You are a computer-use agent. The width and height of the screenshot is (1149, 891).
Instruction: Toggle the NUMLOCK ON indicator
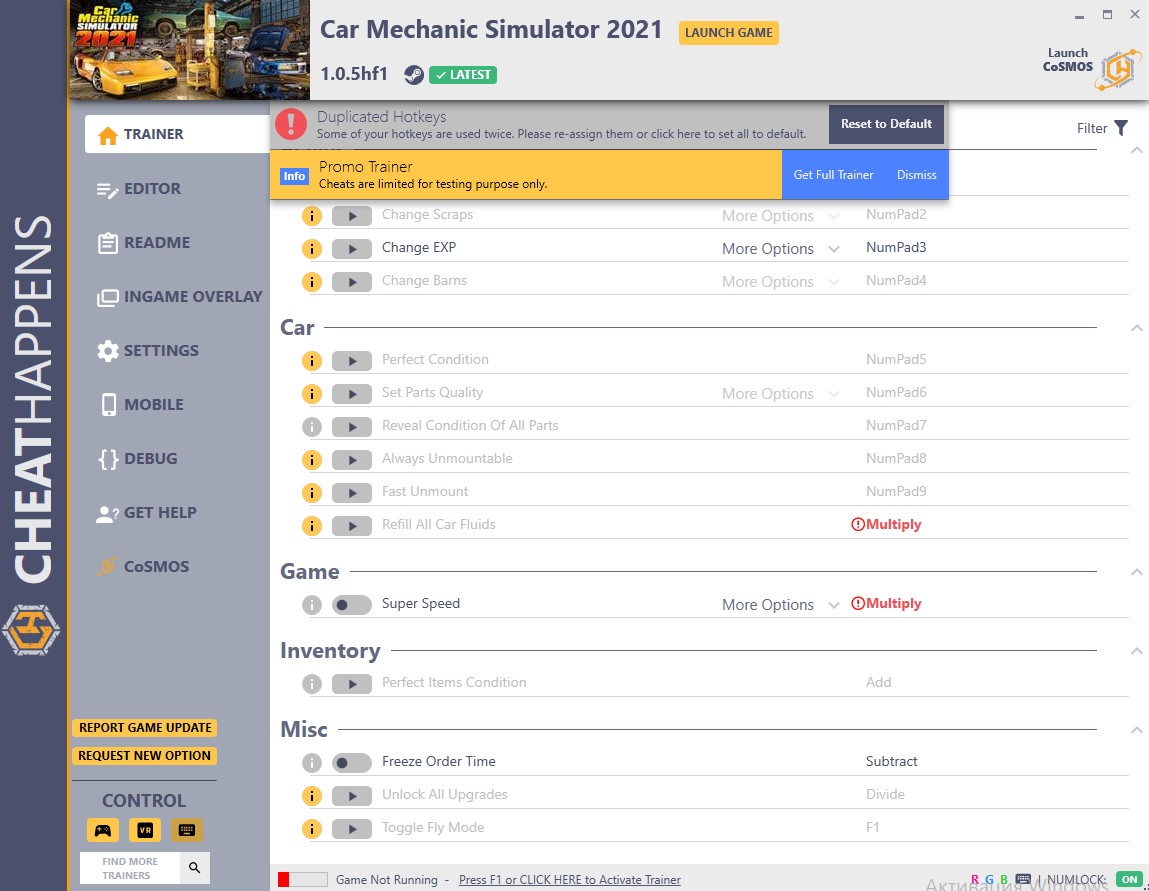(x=1129, y=879)
